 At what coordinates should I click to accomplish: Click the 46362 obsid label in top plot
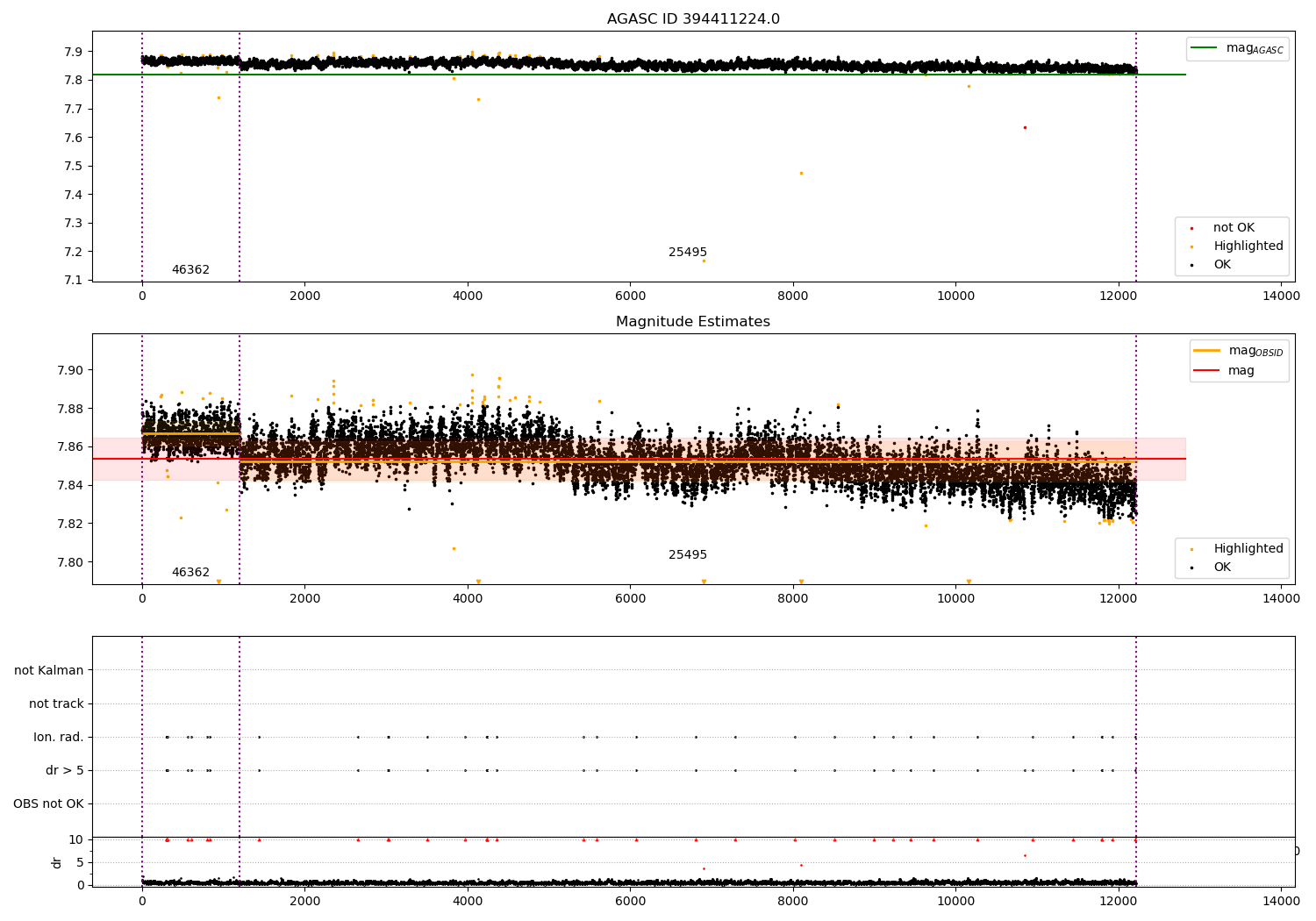click(190, 270)
